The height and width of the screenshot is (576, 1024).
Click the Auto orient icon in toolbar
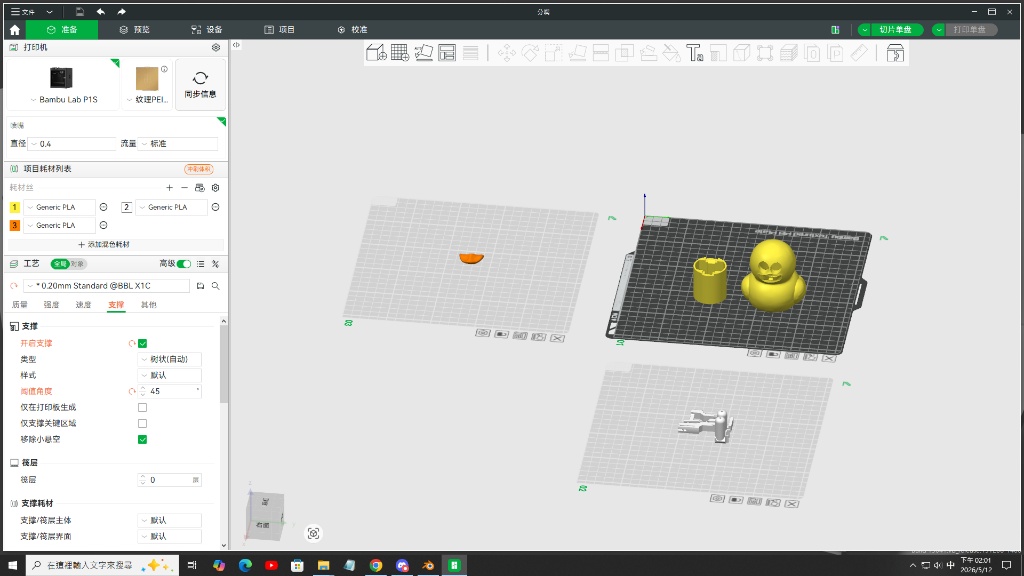[424, 53]
